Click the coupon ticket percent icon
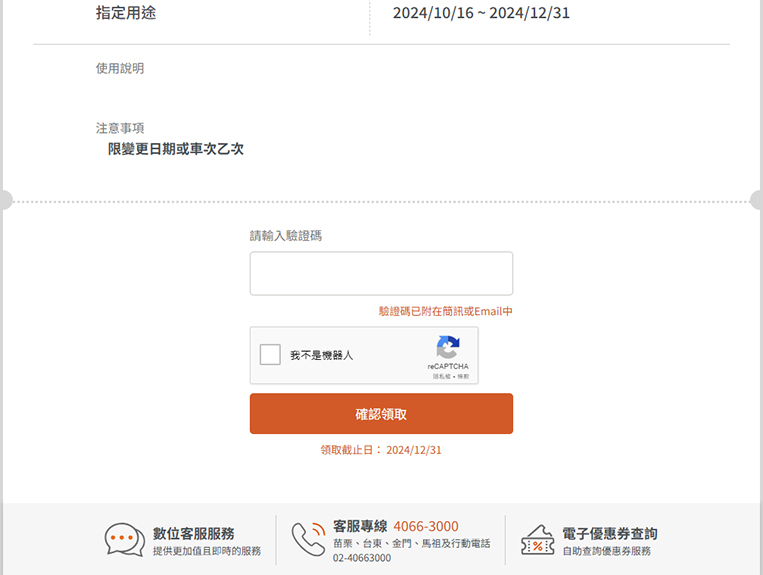This screenshot has width=763, height=575. [x=538, y=540]
